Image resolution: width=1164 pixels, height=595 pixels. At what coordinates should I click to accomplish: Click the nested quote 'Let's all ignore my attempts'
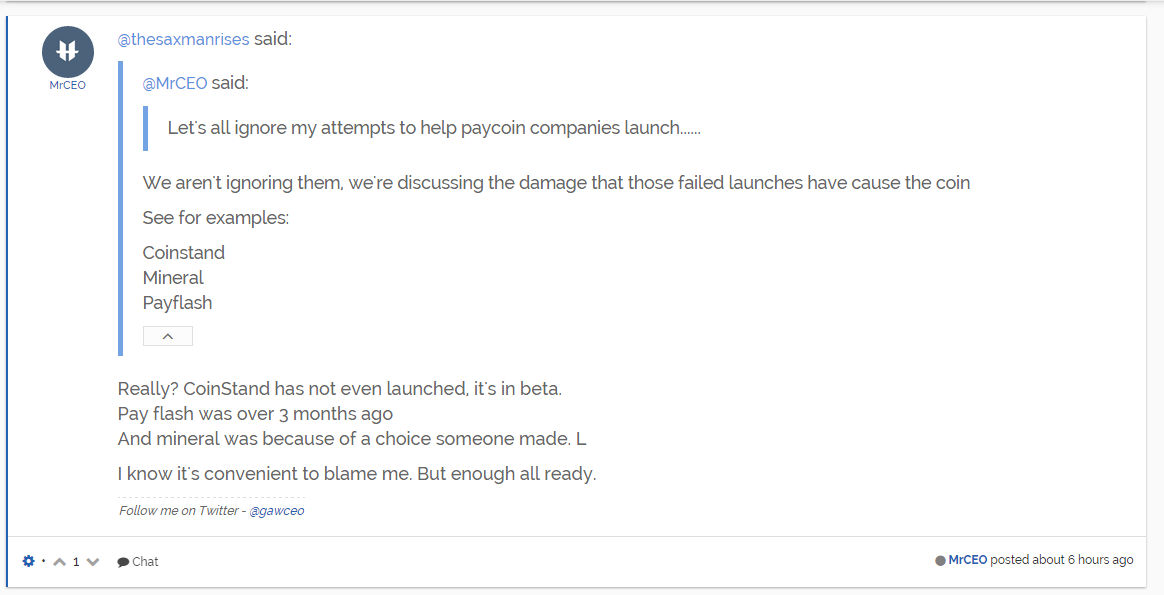434,128
